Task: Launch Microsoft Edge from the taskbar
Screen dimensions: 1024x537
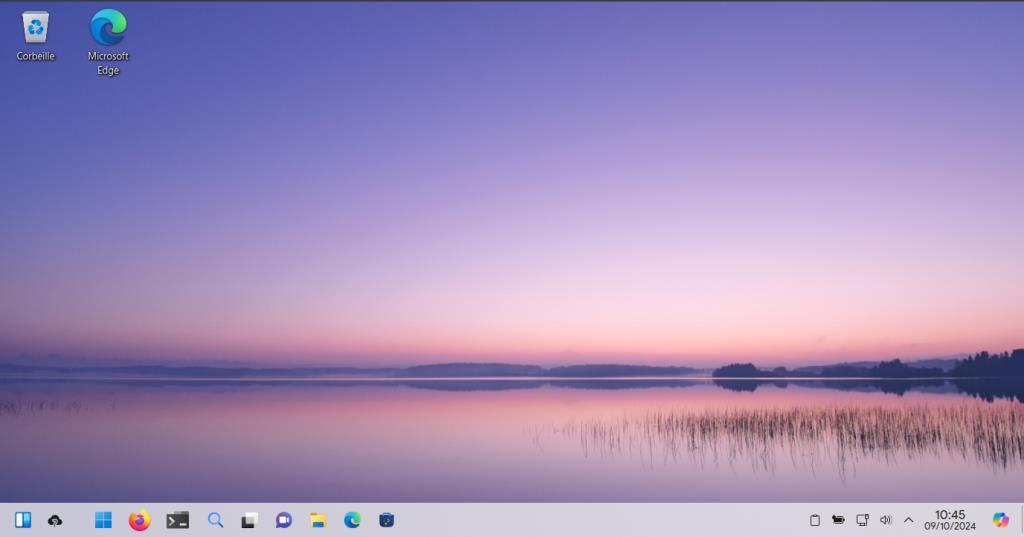Action: [x=352, y=520]
